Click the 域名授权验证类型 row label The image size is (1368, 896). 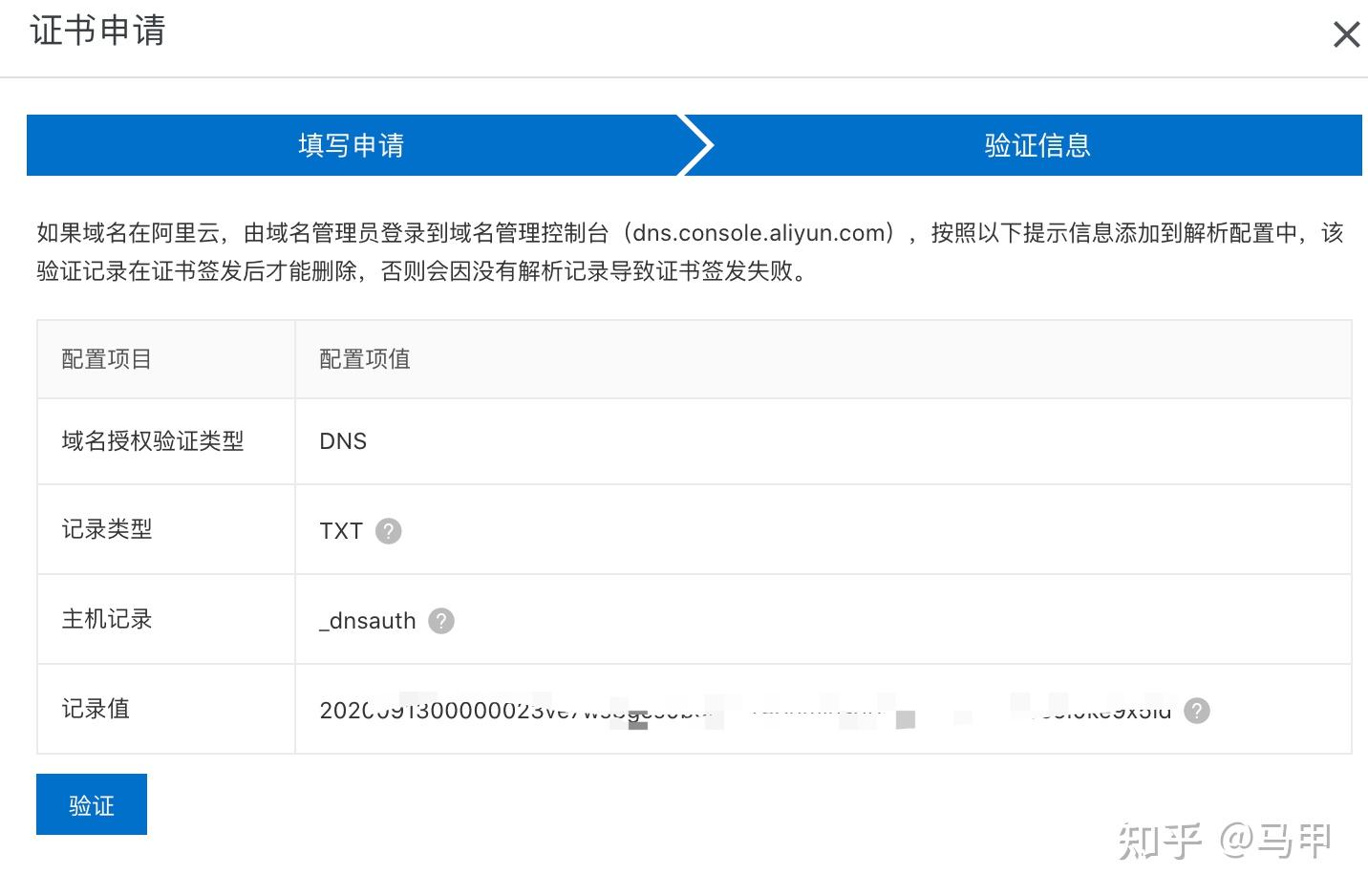click(153, 441)
